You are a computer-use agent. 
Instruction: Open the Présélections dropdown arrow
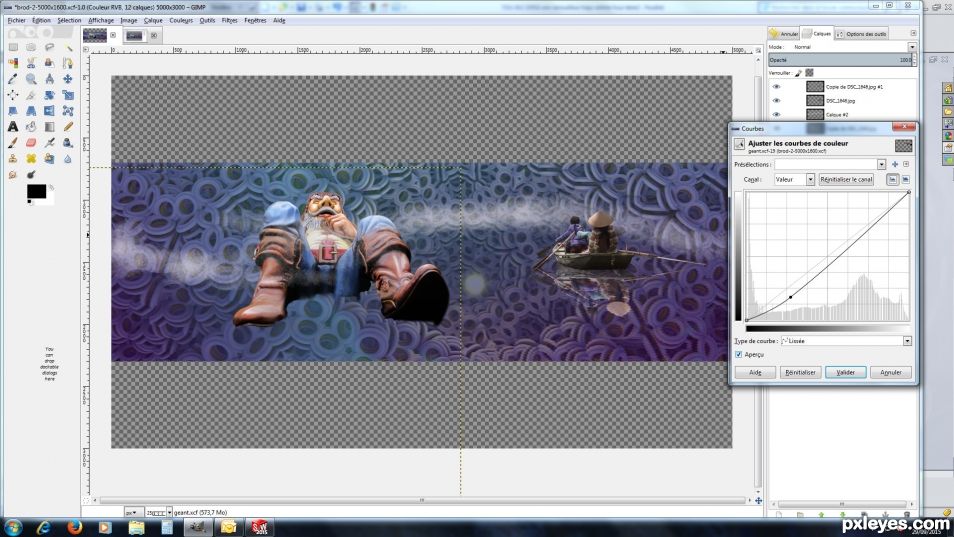[x=881, y=164]
